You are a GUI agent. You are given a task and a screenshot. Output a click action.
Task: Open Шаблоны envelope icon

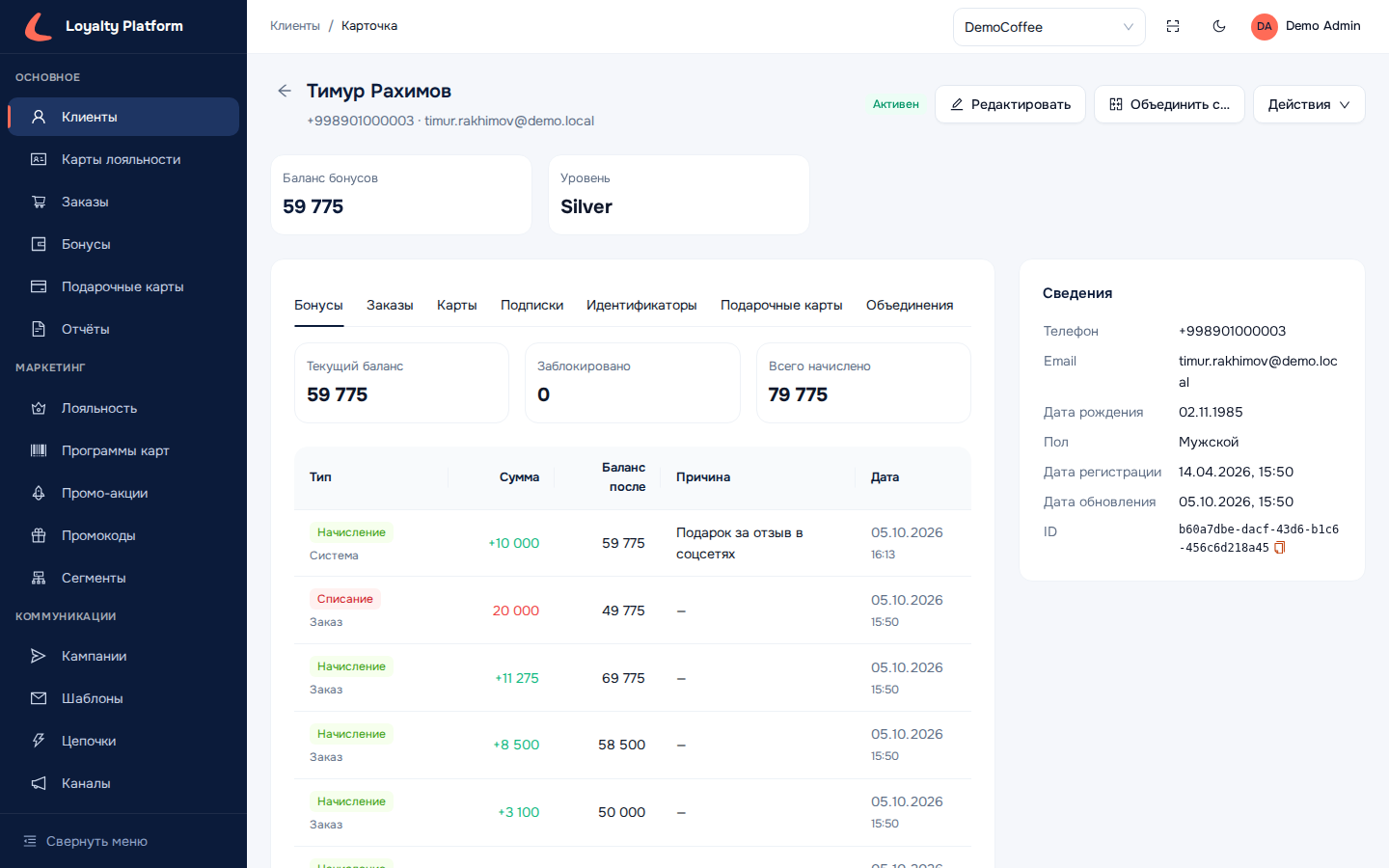pyautogui.click(x=39, y=698)
